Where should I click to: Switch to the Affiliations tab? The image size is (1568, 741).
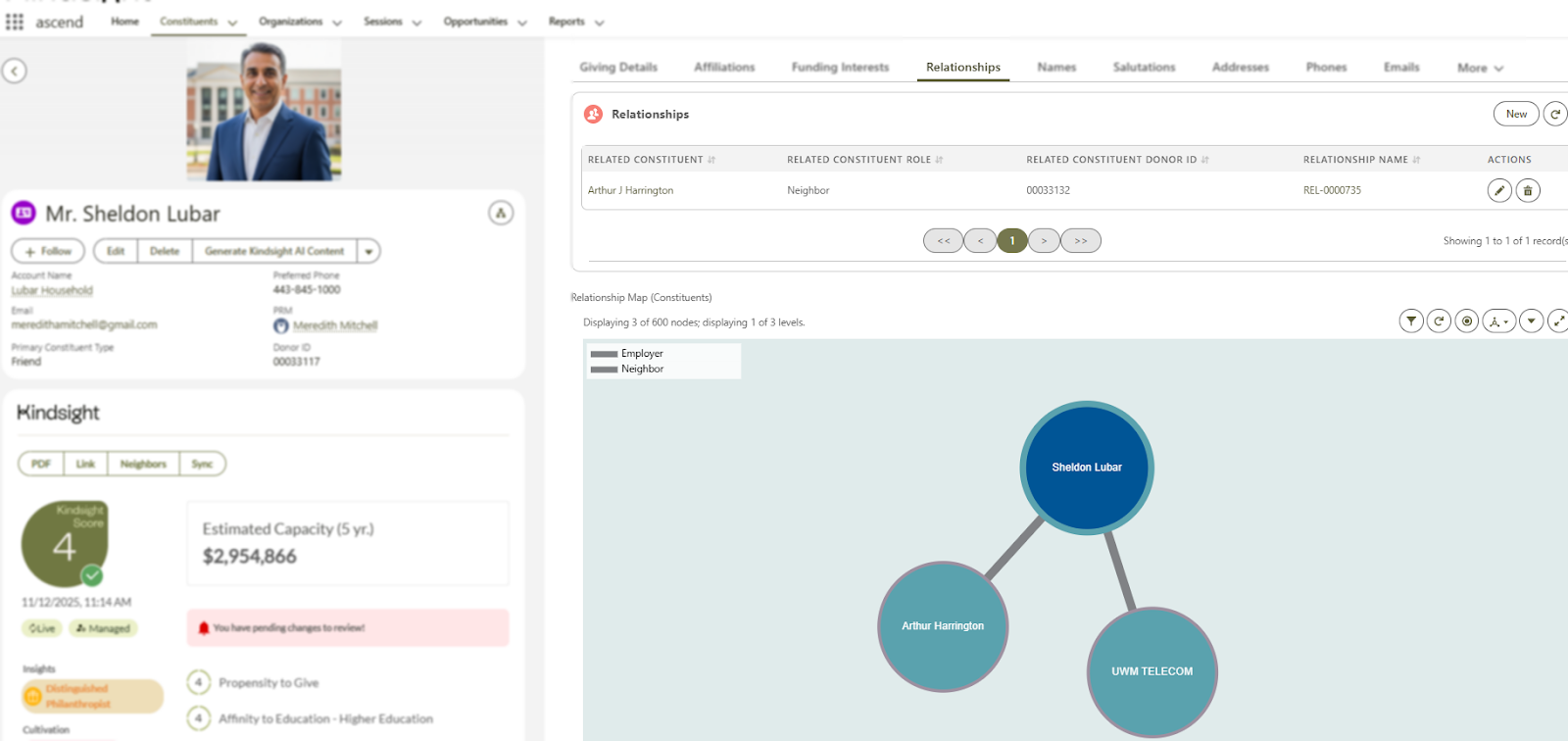click(x=724, y=67)
